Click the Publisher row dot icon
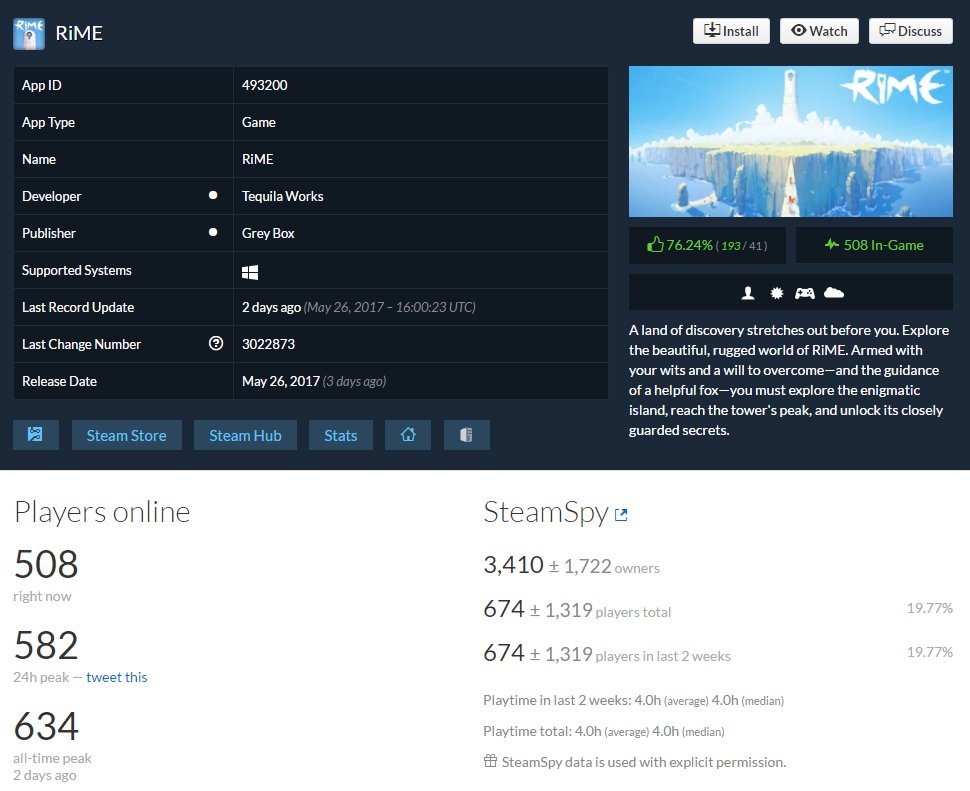 (x=213, y=233)
